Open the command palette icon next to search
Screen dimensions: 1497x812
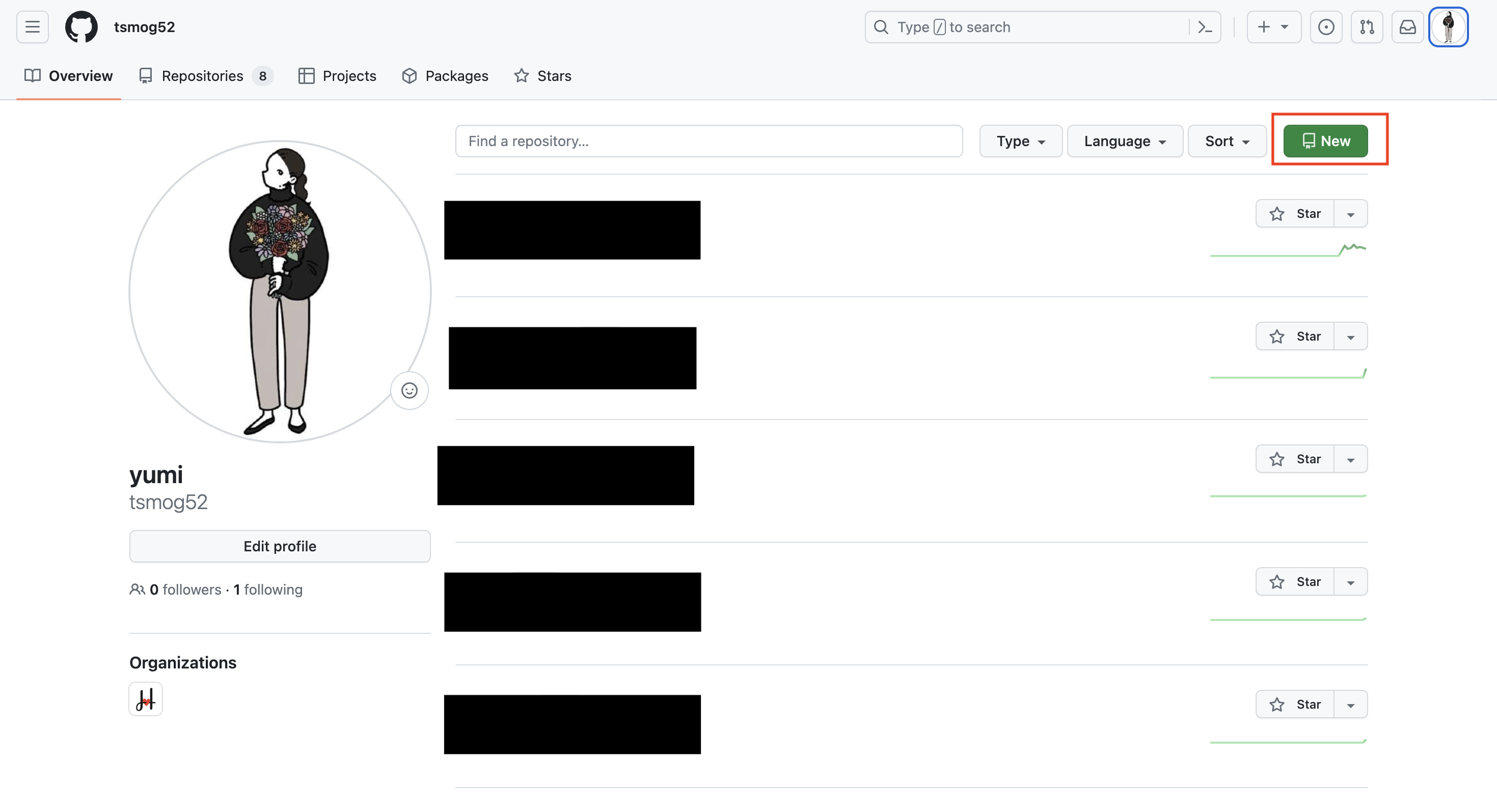(1204, 26)
